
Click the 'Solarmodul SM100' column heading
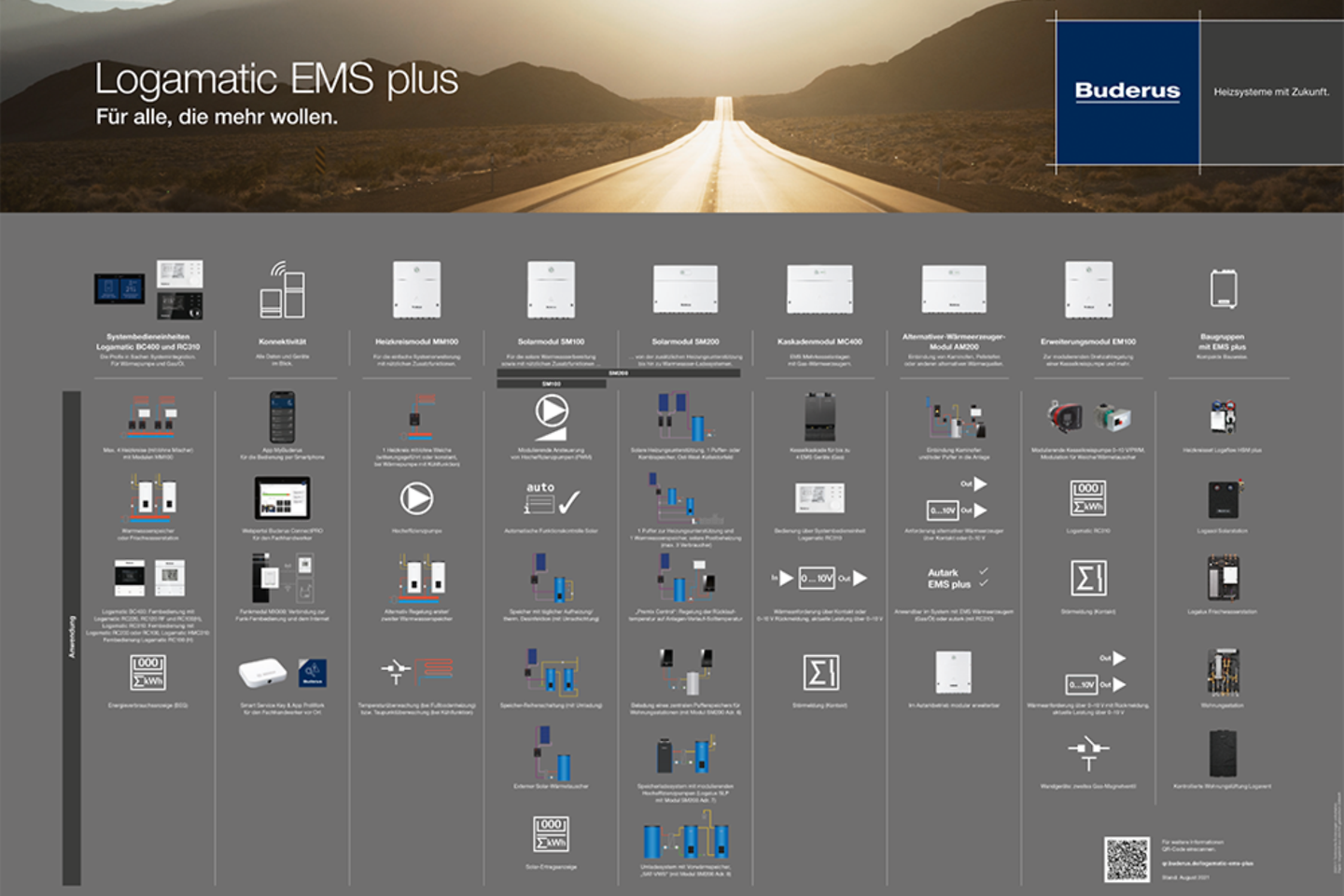[551, 342]
